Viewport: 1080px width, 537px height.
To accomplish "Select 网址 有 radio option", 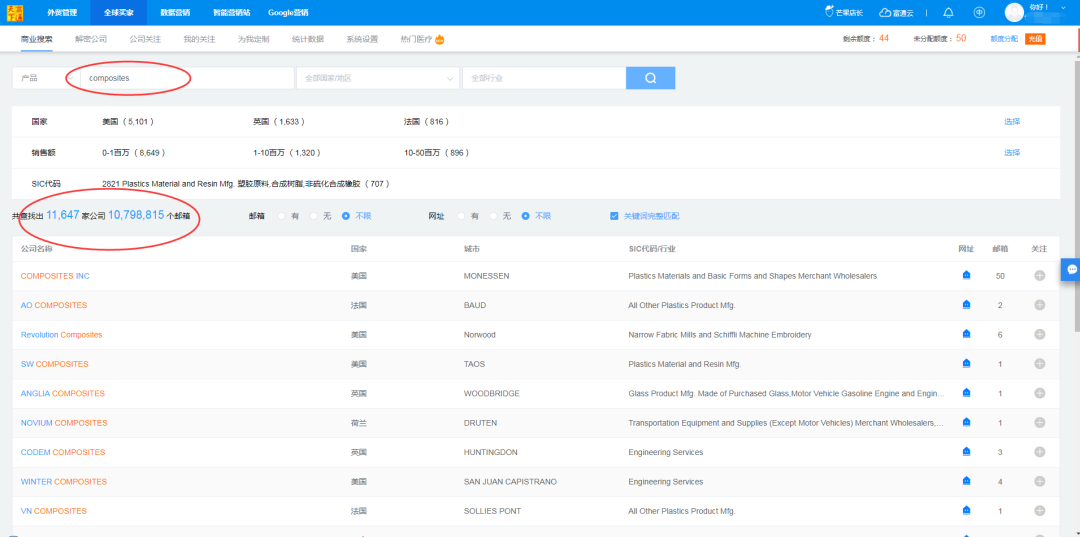I will (x=461, y=216).
